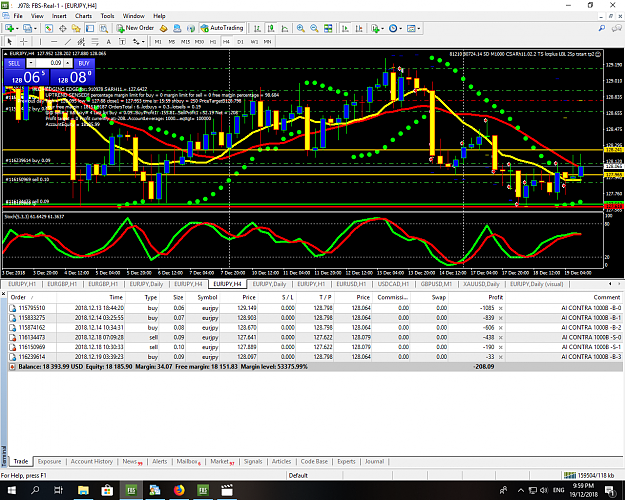The height and width of the screenshot is (500, 625).
Task: Tile chart windows icon
Action: pos(328,28)
